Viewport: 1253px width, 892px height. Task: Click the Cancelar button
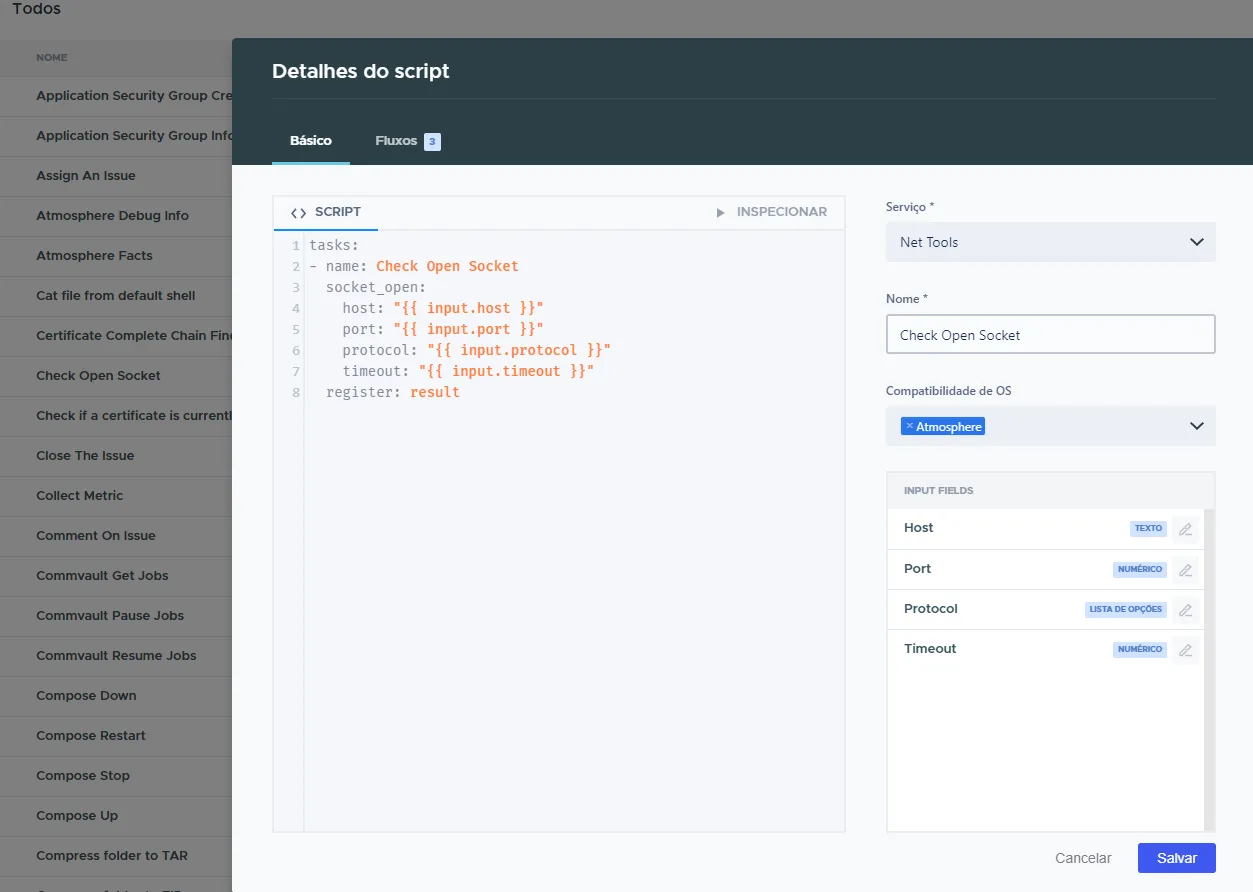[x=1083, y=858]
